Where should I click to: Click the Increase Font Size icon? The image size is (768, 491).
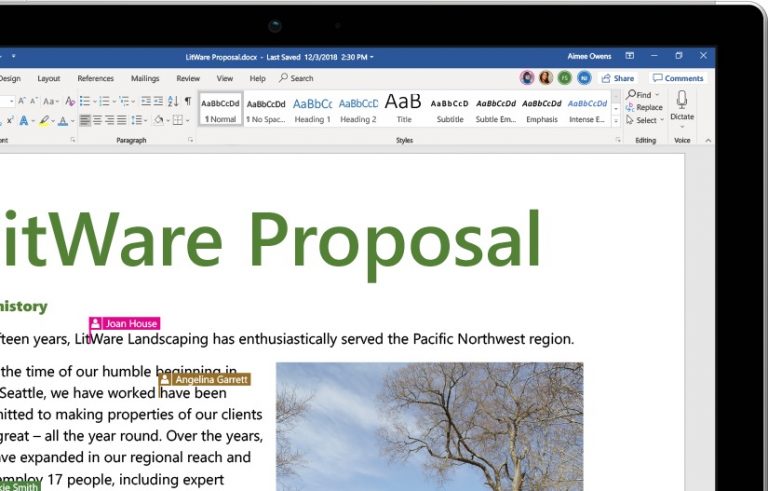(22, 101)
